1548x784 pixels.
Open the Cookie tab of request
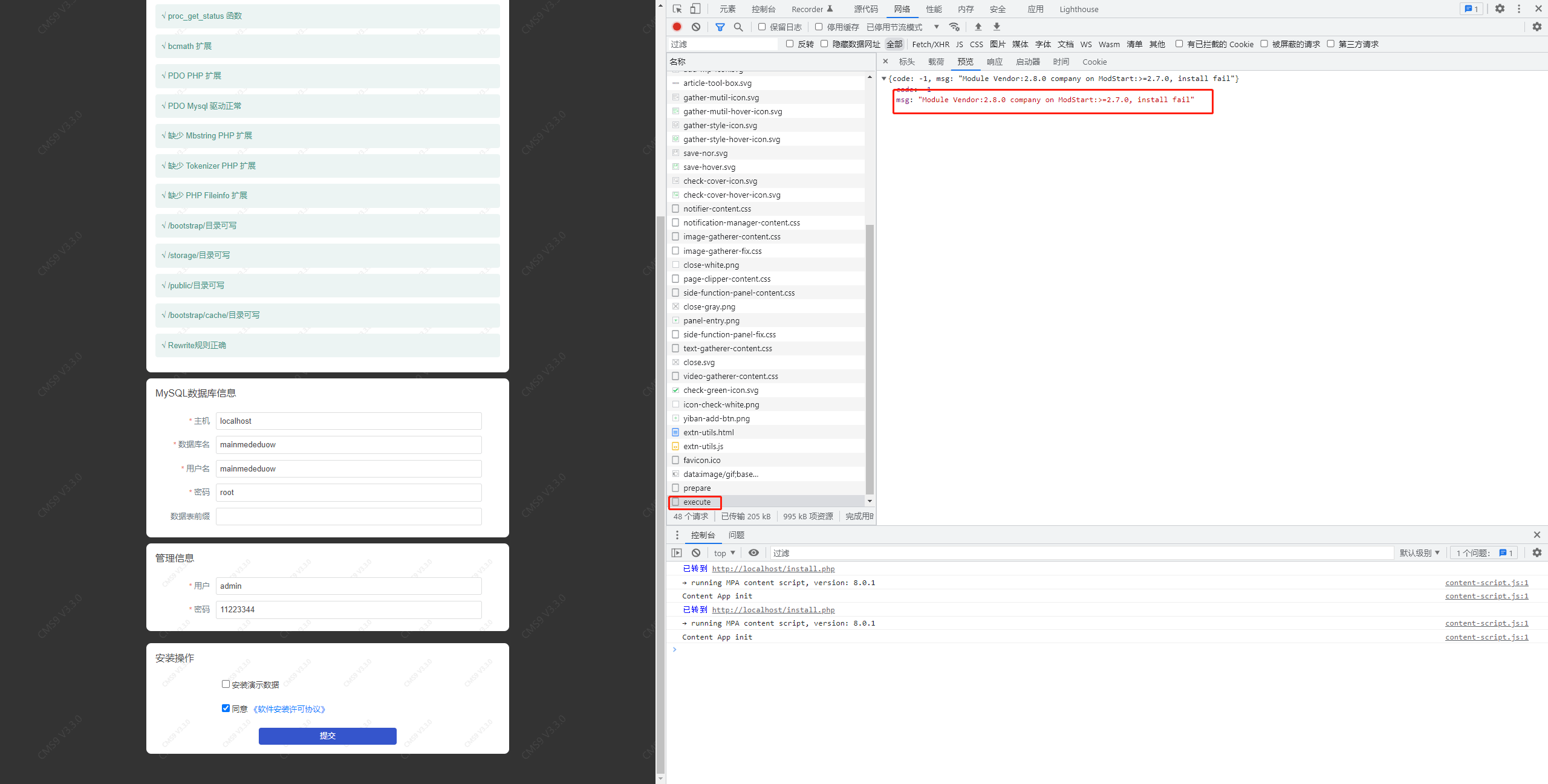pyautogui.click(x=1094, y=62)
